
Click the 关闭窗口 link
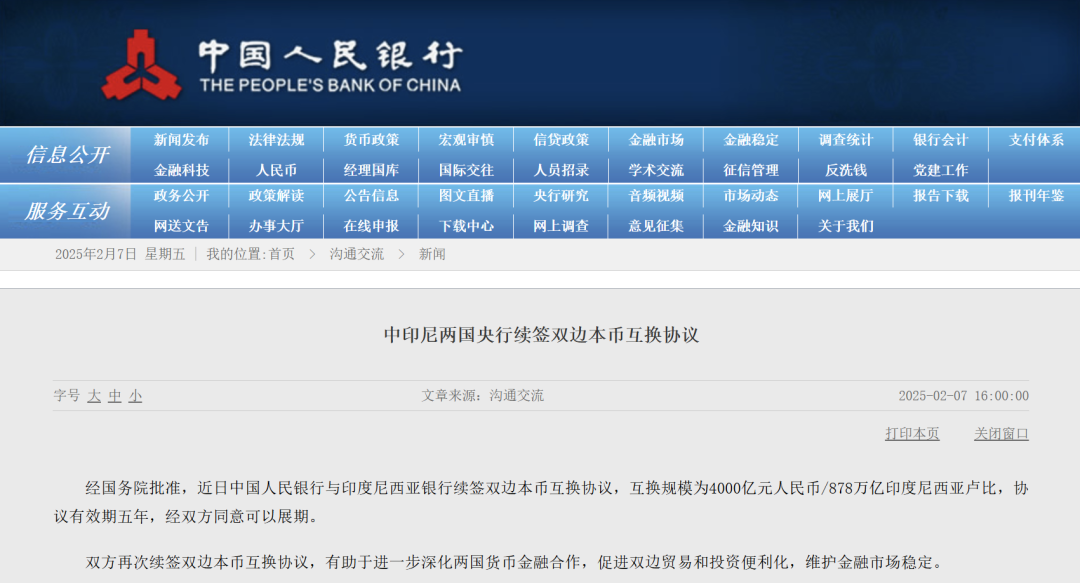[1002, 434]
